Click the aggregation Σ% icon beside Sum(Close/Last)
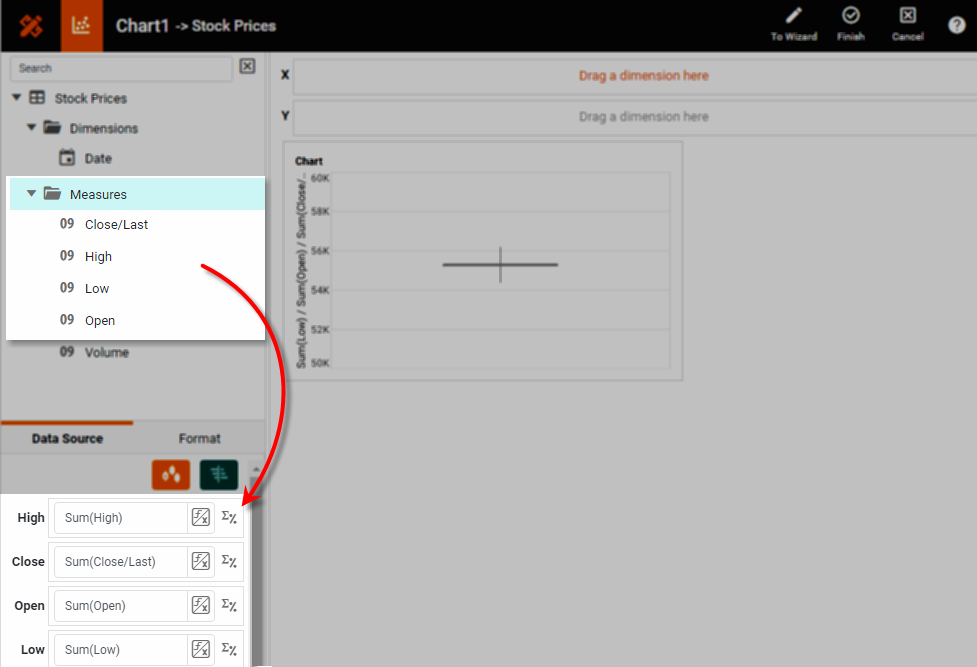The width and height of the screenshot is (977, 667). (228, 561)
